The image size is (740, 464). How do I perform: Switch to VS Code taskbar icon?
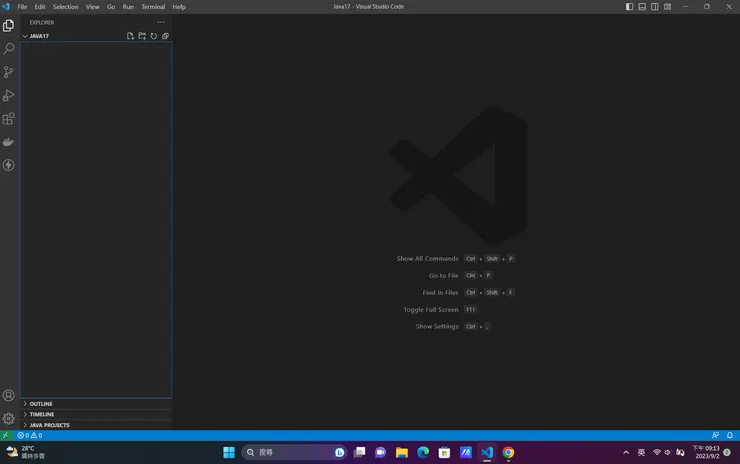487,452
